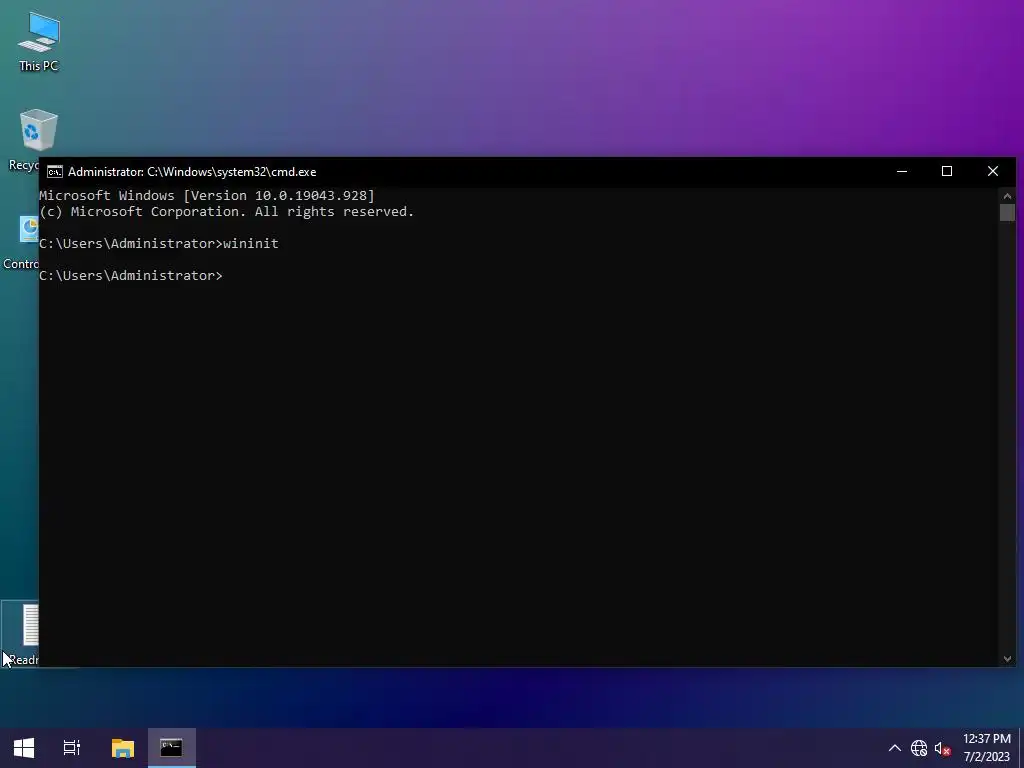Minimize the Command Prompt window

pyautogui.click(x=902, y=171)
